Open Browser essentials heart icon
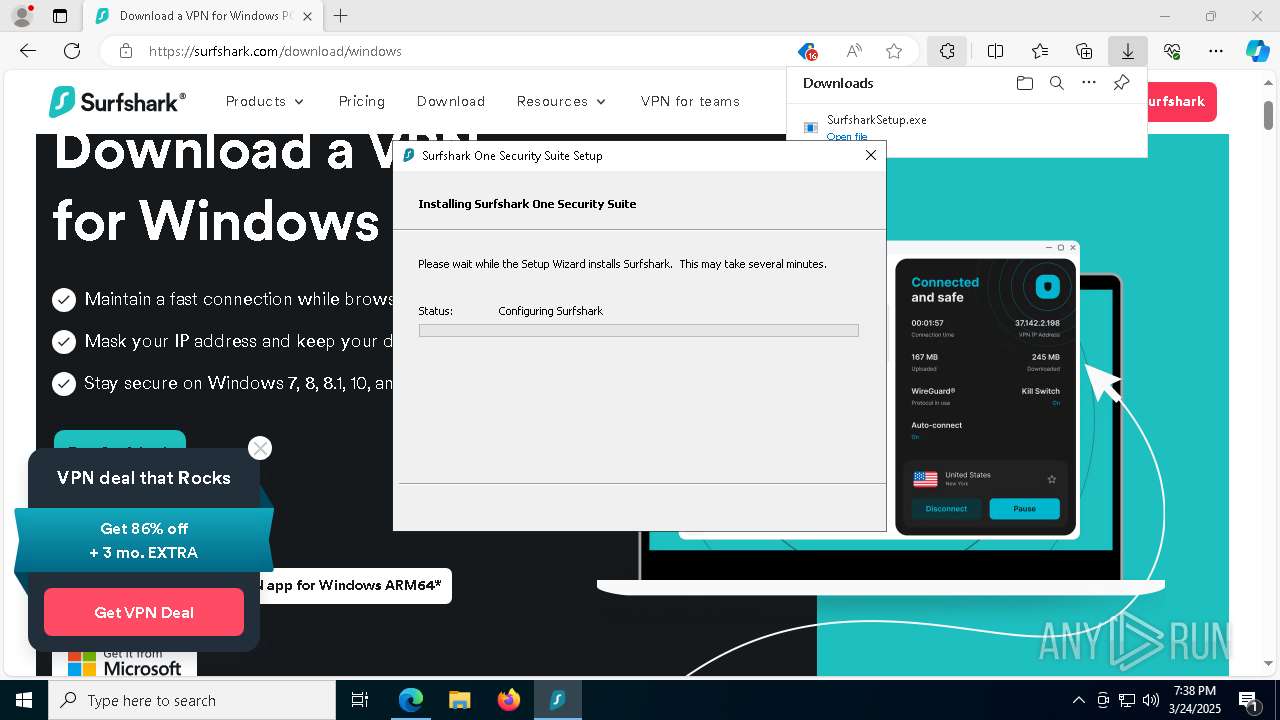 [x=1172, y=51]
